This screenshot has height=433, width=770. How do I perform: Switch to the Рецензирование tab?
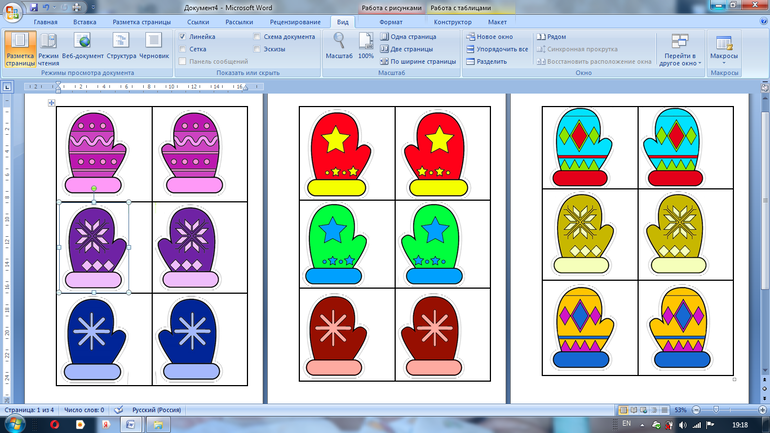297,21
